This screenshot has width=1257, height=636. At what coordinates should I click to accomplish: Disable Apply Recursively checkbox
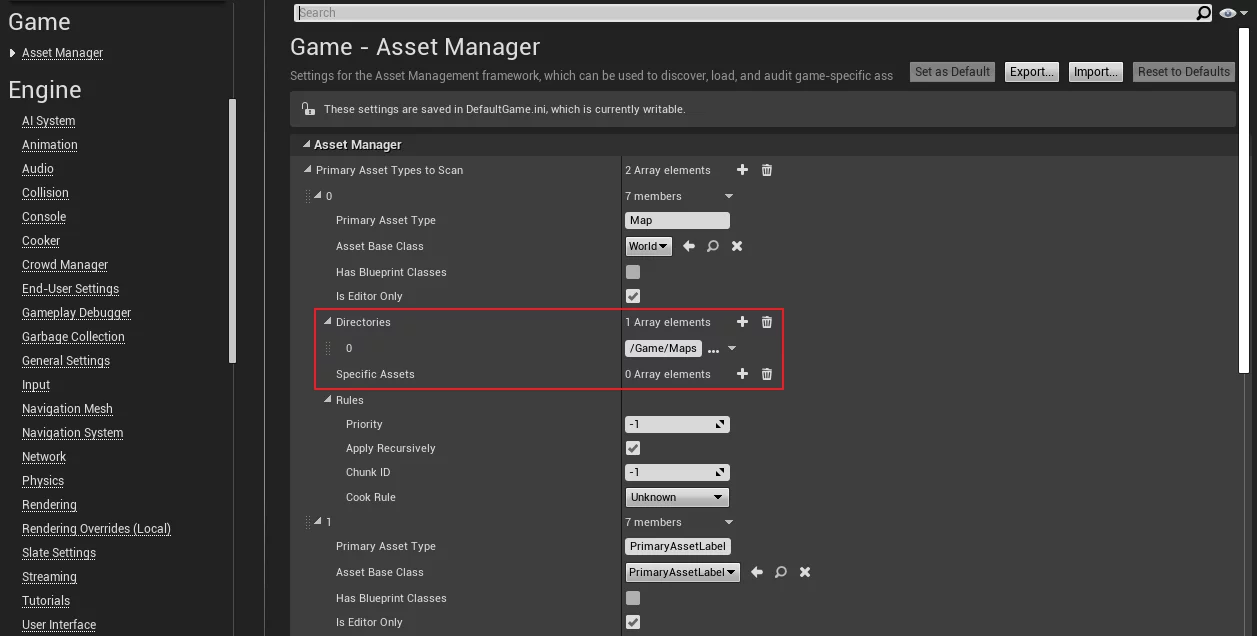[633, 448]
